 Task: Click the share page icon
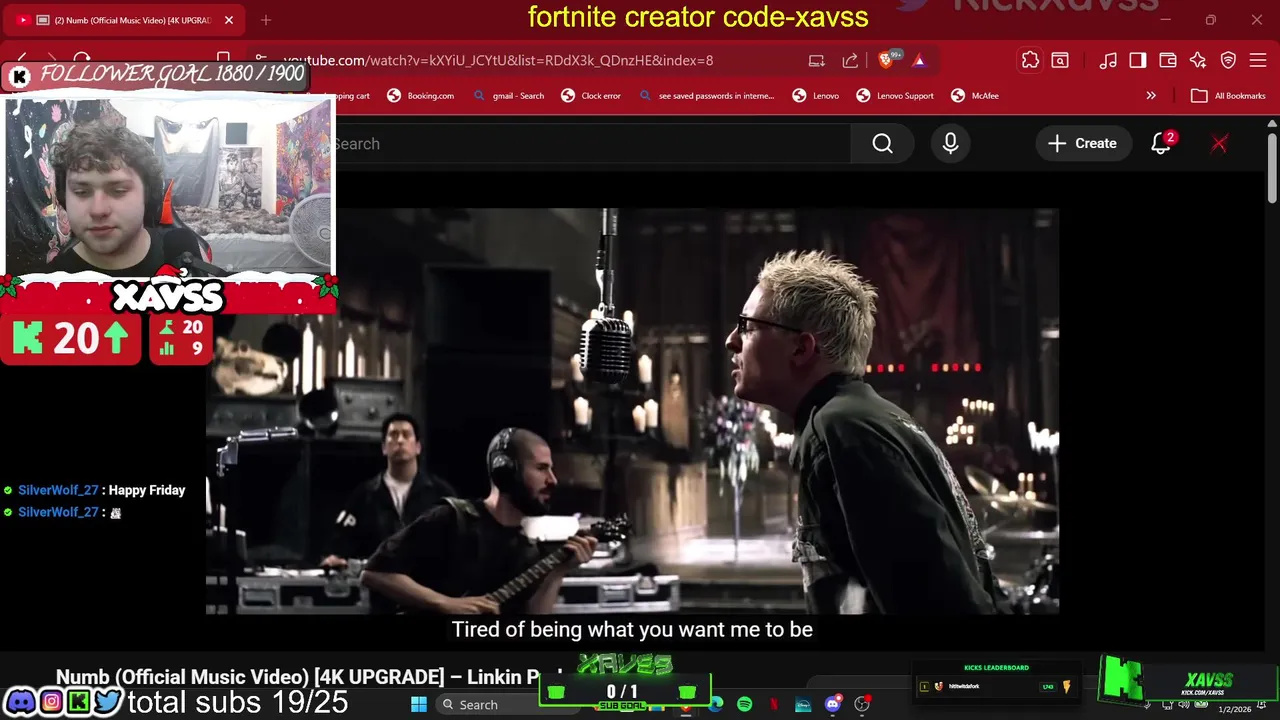[x=850, y=60]
